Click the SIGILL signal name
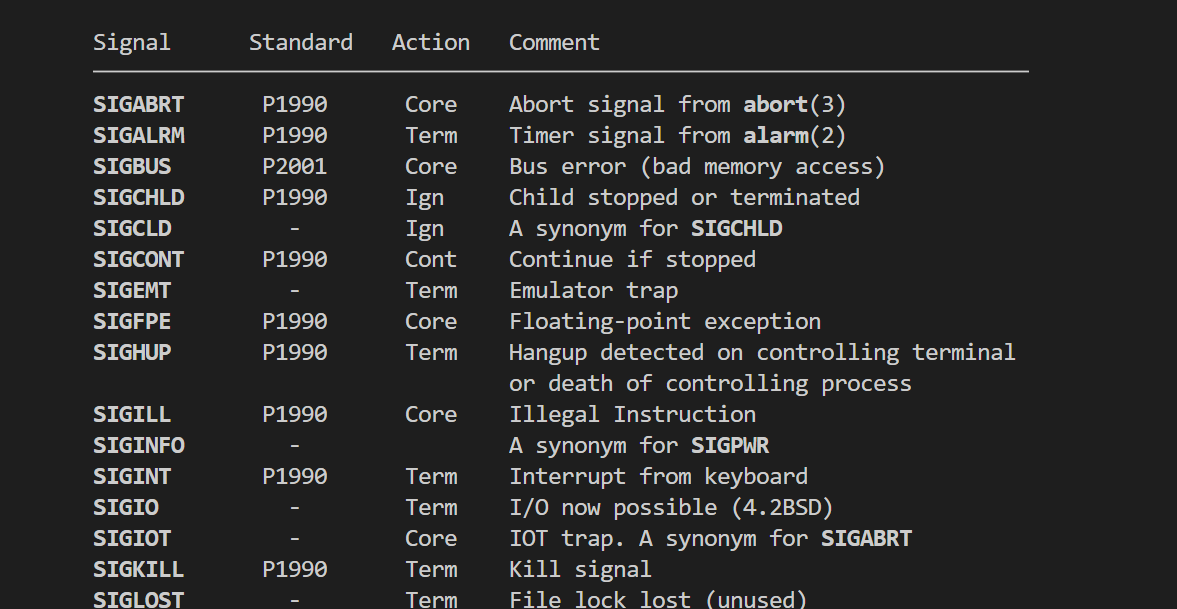This screenshot has width=1177, height=609. pos(132,414)
